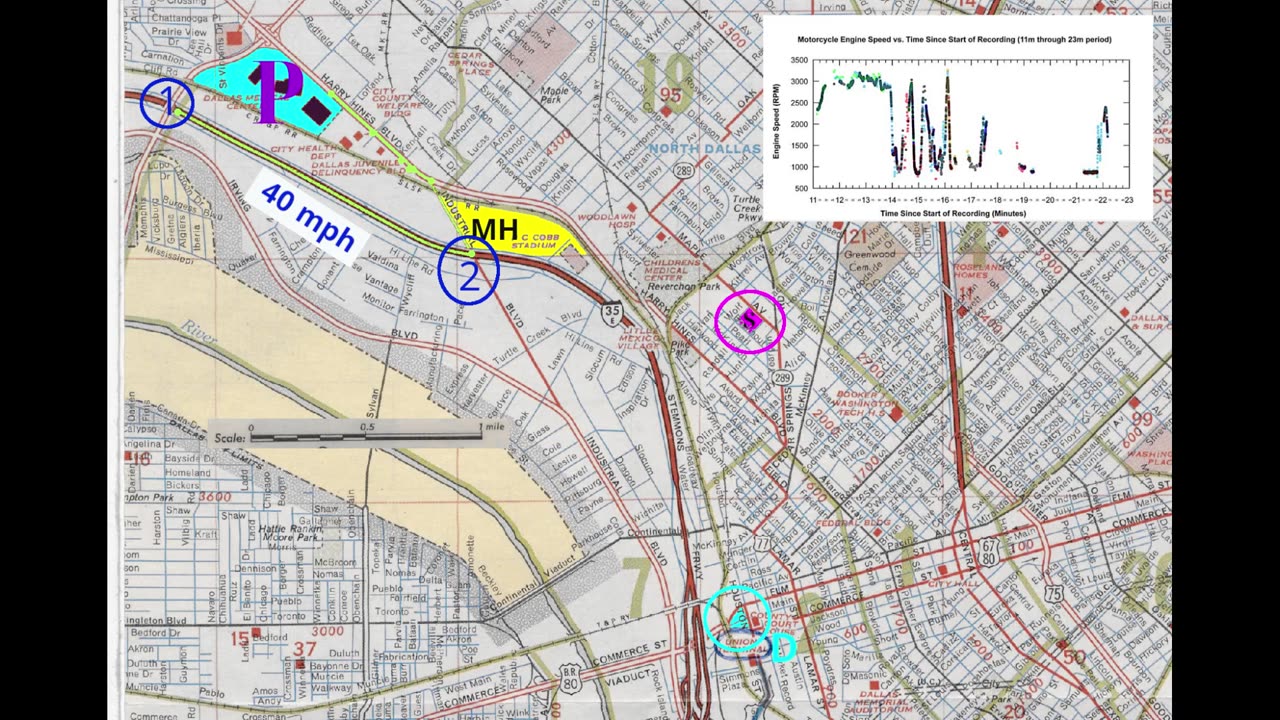
Task: Click the cyan circled marker near Elm
Action: pyautogui.click(x=737, y=619)
